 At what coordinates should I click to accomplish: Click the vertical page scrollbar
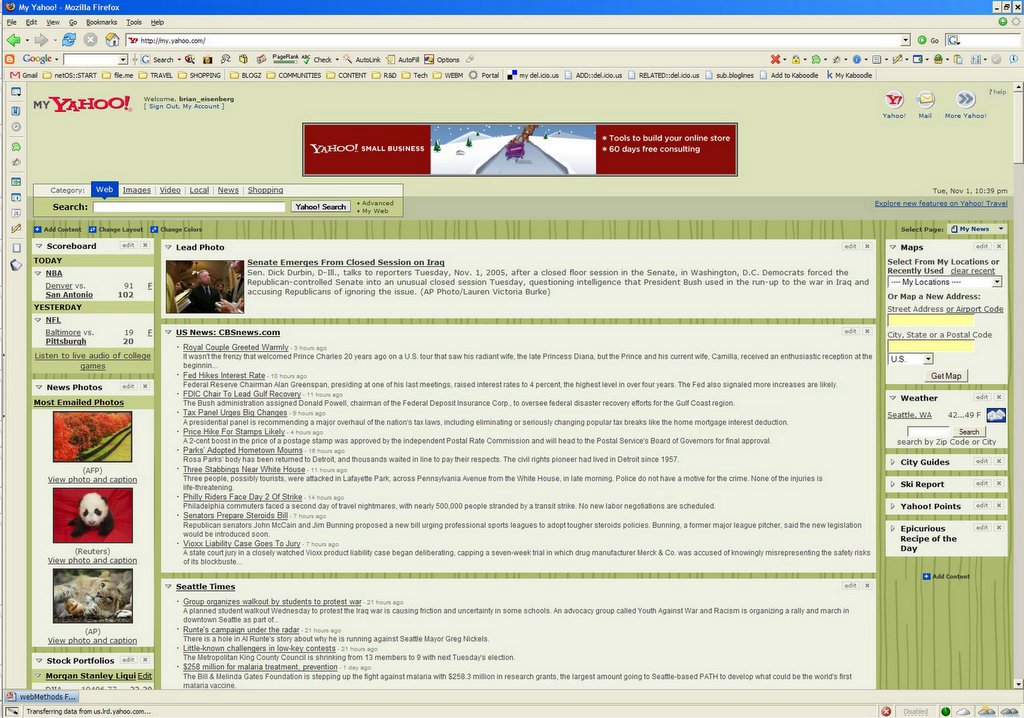(x=1018, y=385)
